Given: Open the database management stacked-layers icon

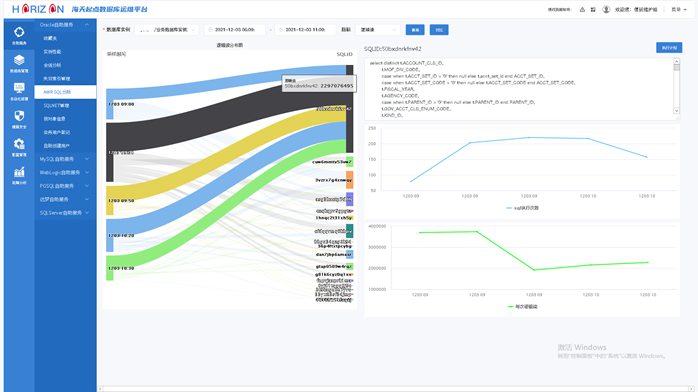Looking at the screenshot, I should point(19,60).
